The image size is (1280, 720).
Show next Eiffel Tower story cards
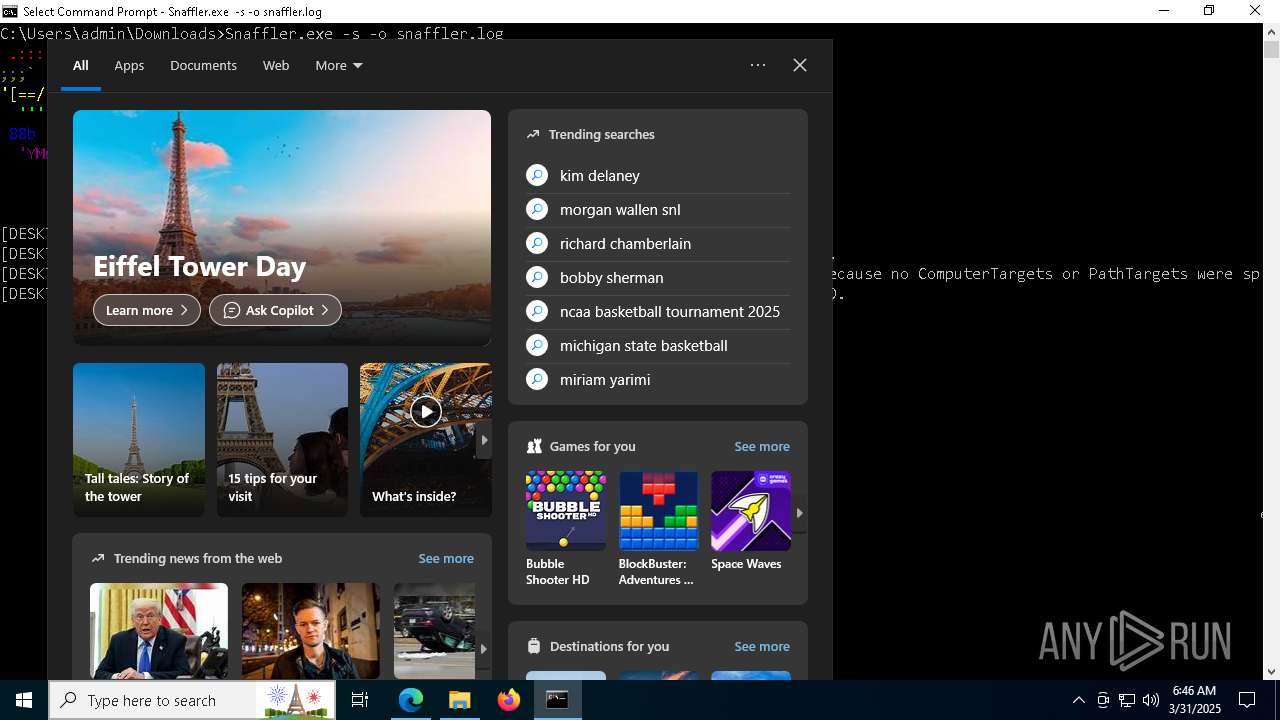[x=484, y=440]
